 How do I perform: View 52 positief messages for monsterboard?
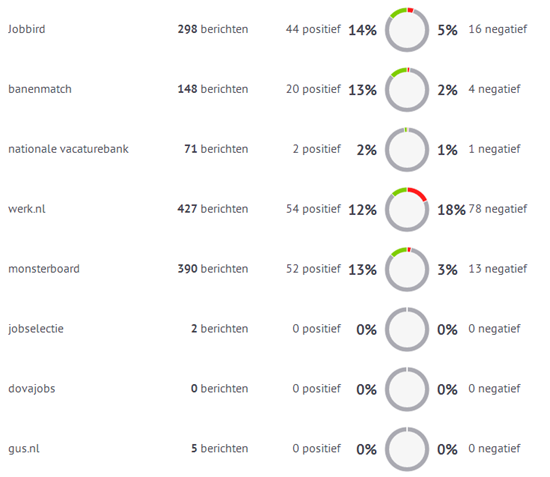(313, 269)
